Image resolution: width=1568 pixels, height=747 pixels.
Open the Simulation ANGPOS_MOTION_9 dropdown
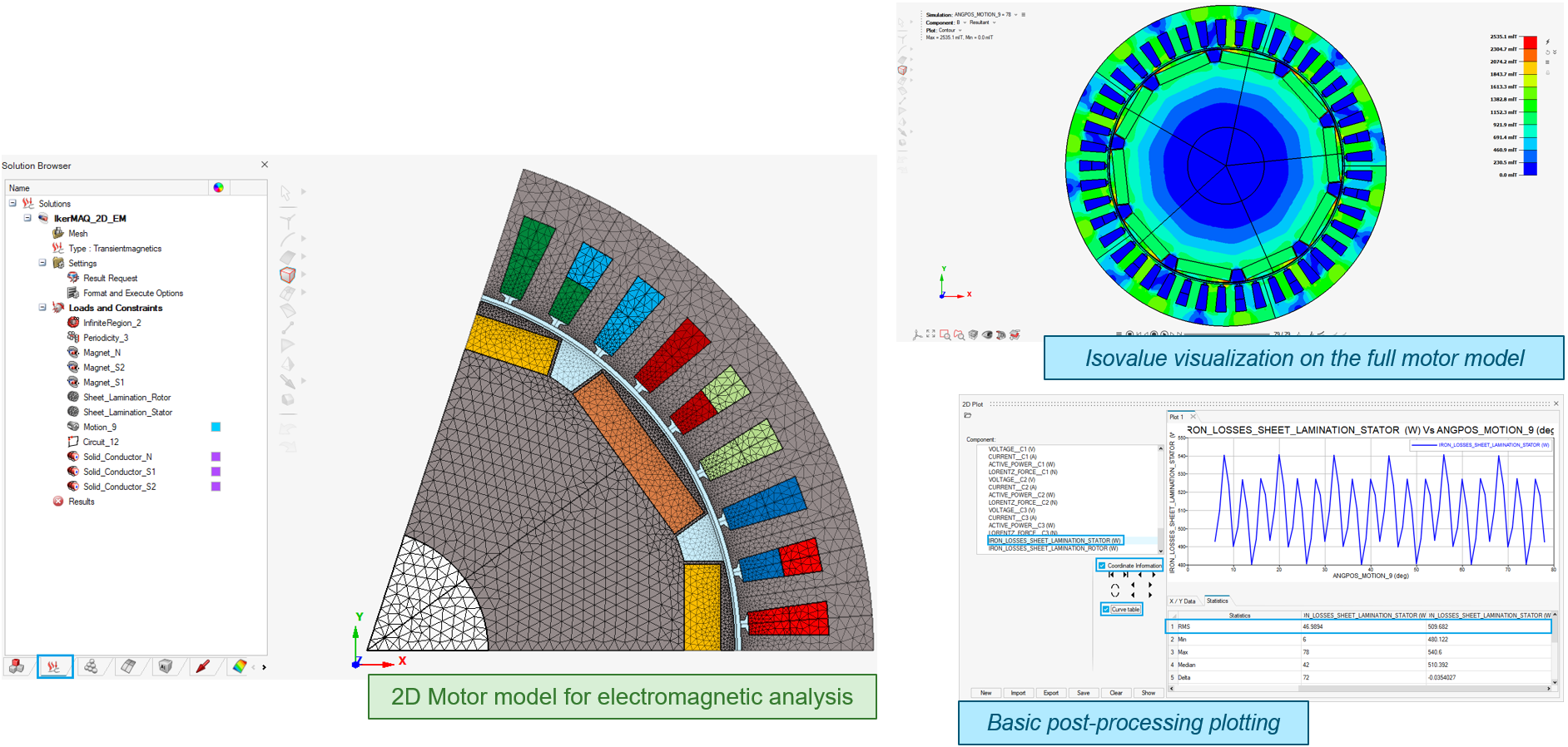pyautogui.click(x=1015, y=15)
